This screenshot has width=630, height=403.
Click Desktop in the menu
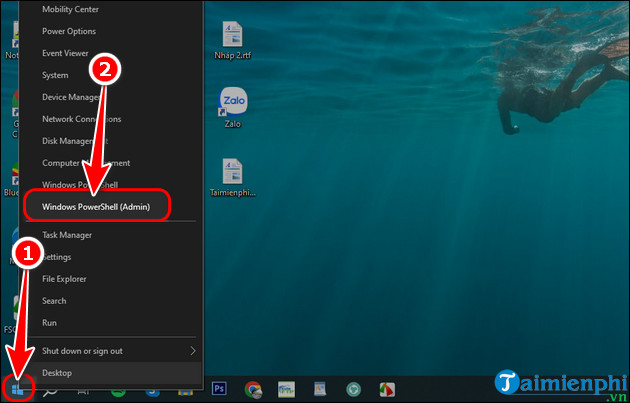(111, 373)
